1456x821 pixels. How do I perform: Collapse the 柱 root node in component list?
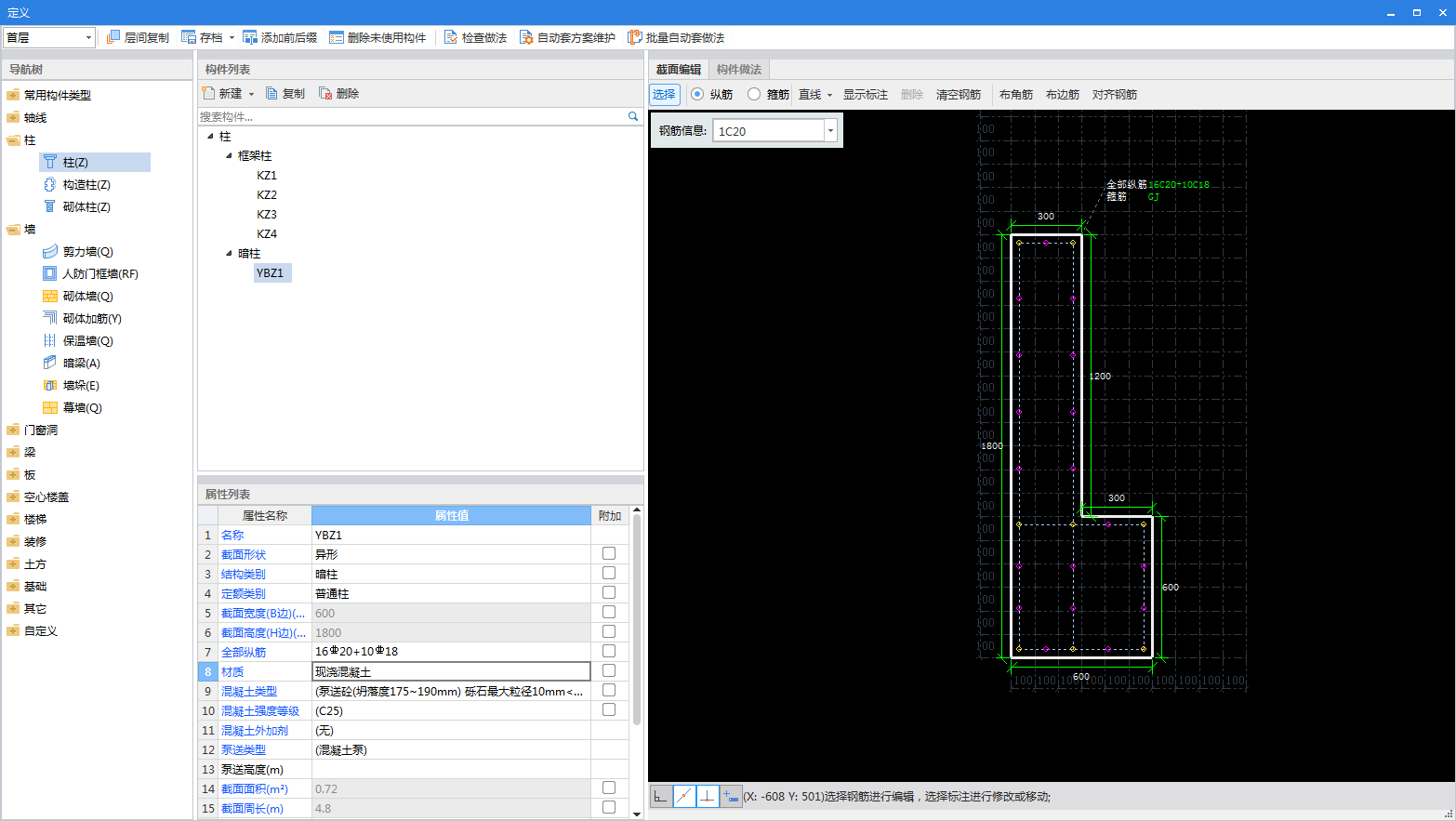(x=210, y=137)
